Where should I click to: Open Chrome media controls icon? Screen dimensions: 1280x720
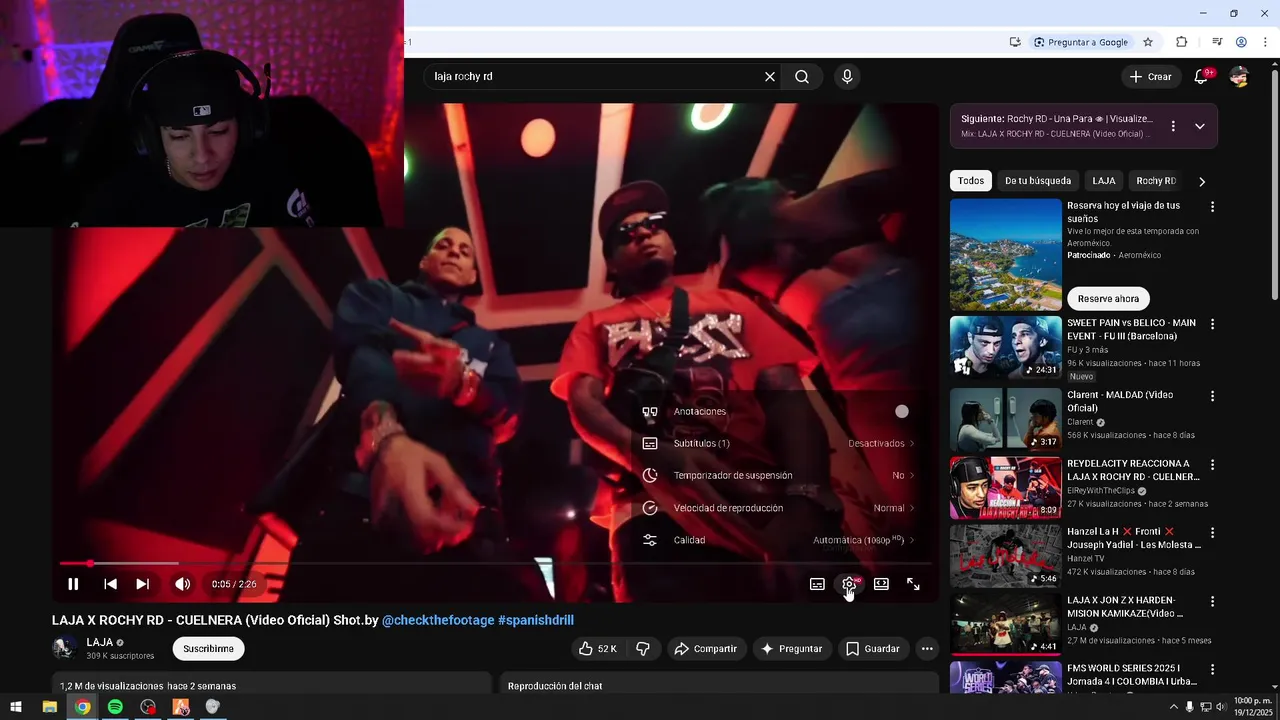point(1217,42)
